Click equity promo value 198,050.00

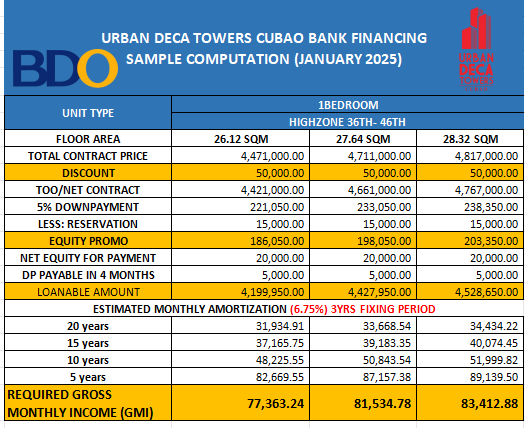pos(363,241)
